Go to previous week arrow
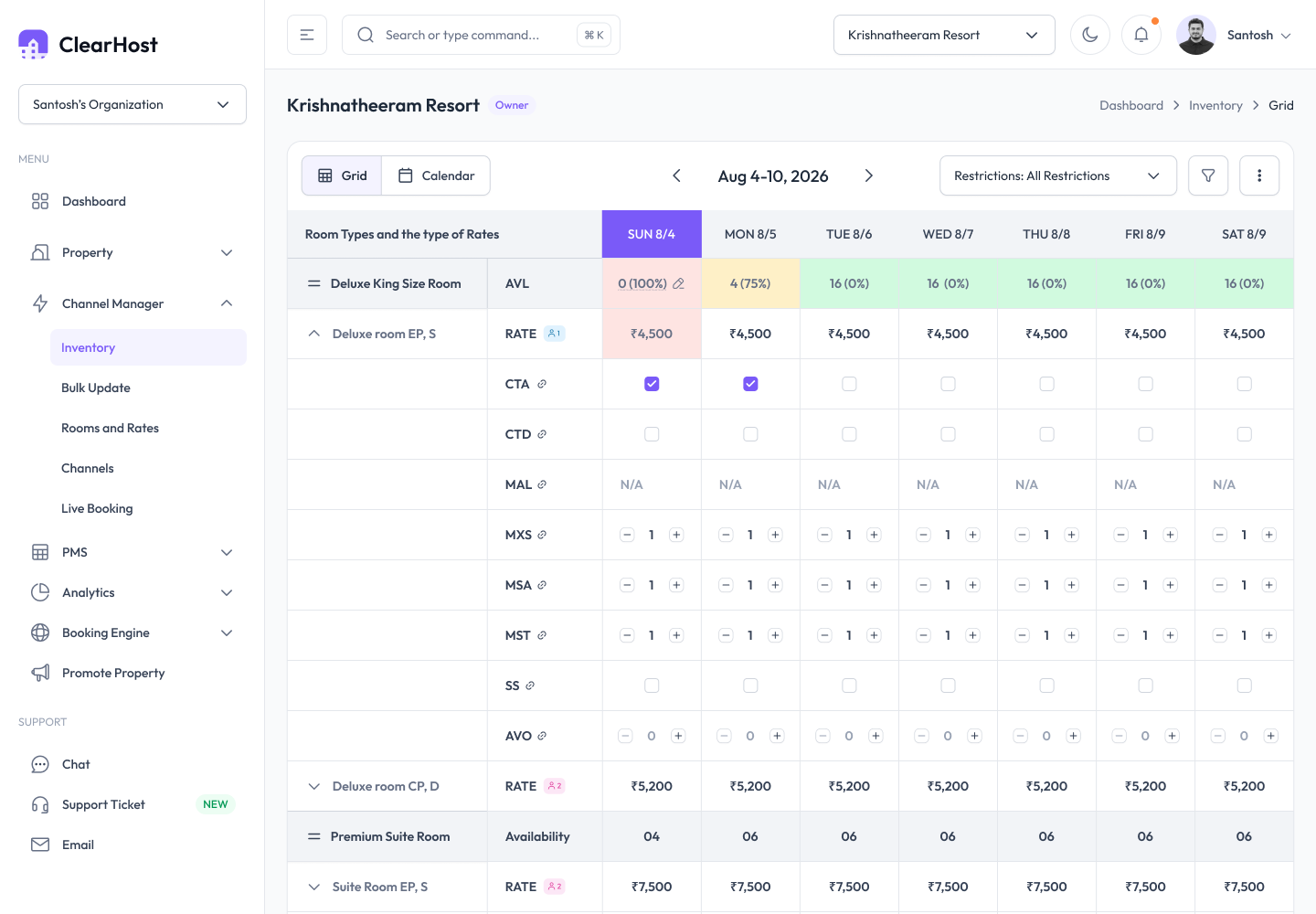Screen dimensions: 1316x914 click(x=676, y=175)
